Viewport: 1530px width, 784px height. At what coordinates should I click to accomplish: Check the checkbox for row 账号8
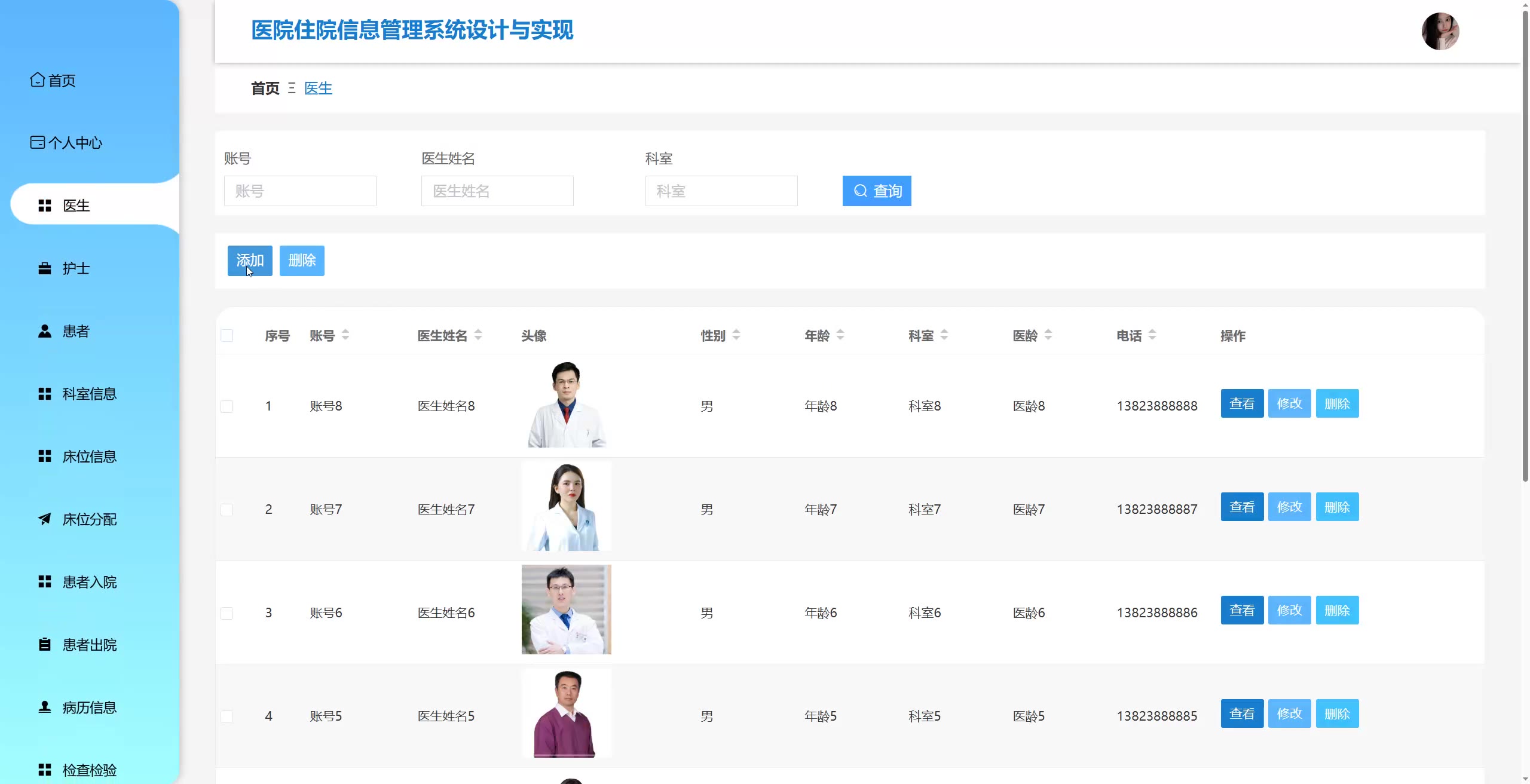[227, 406]
